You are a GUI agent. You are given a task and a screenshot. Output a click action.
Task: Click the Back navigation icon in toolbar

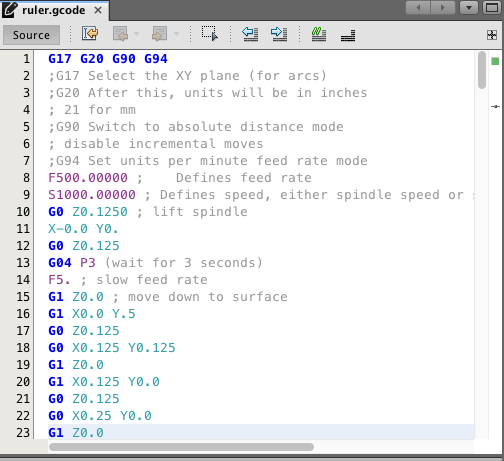120,34
